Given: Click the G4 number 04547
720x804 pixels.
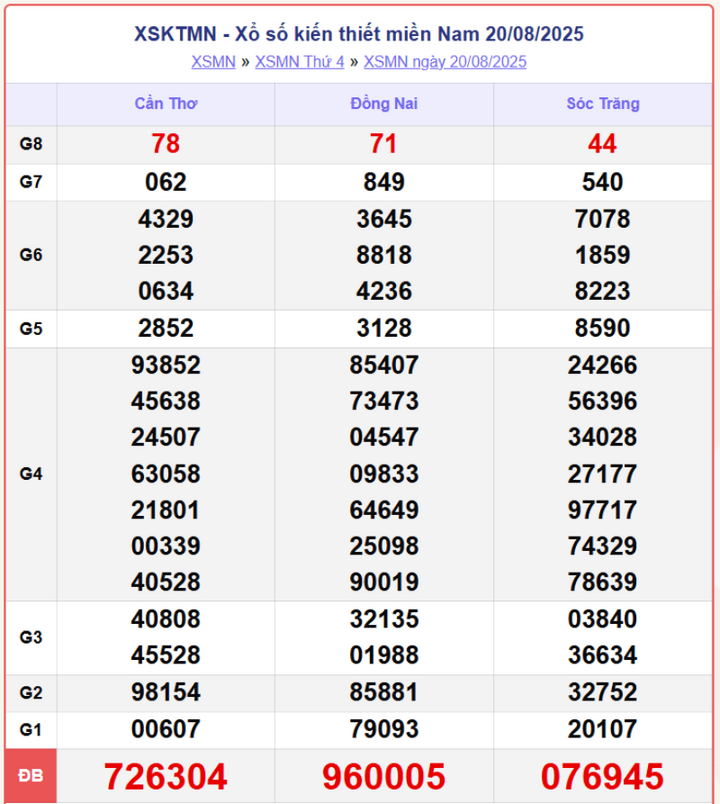Looking at the screenshot, I should (384, 437).
